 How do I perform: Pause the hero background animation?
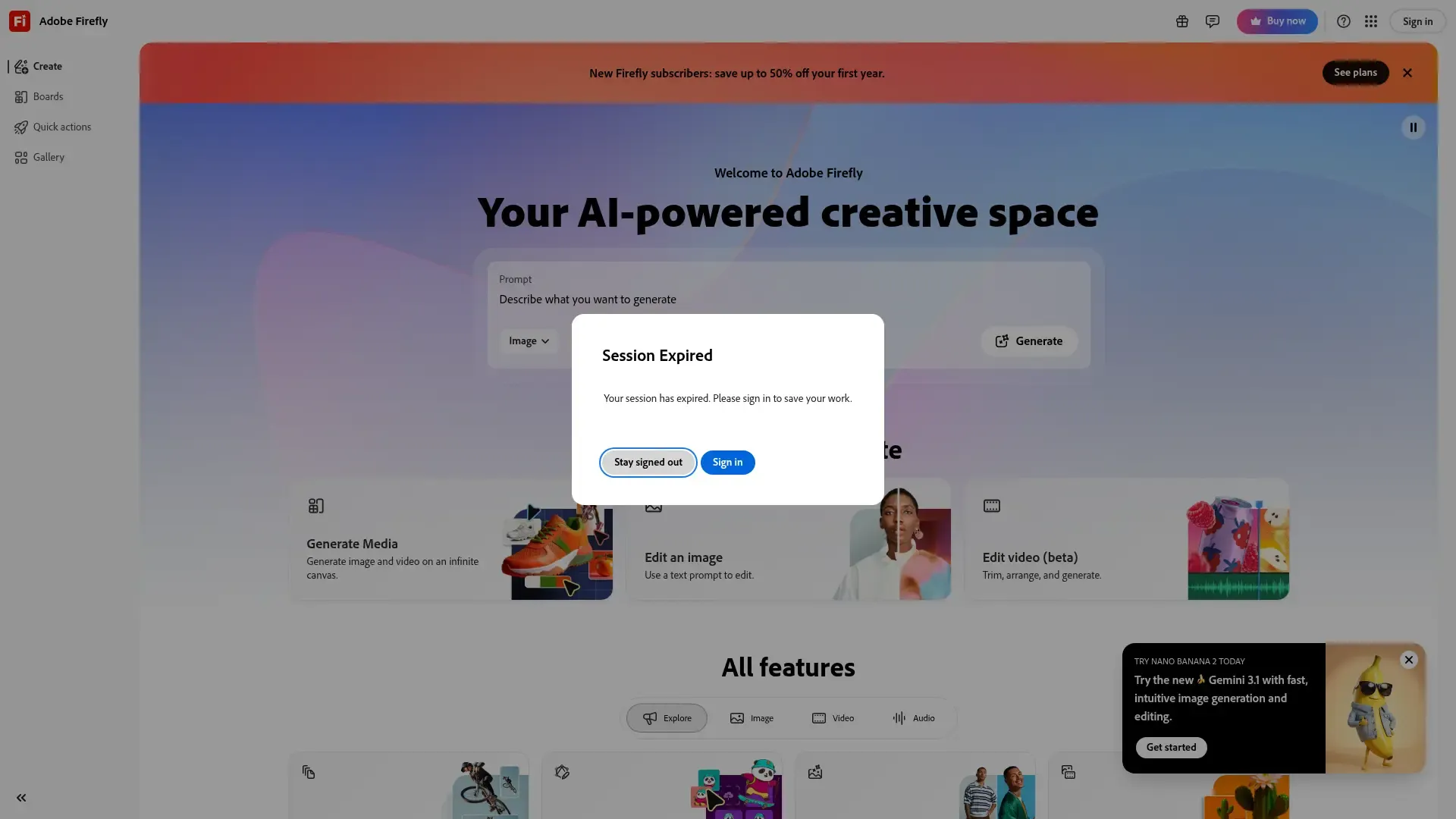pos(1413,127)
